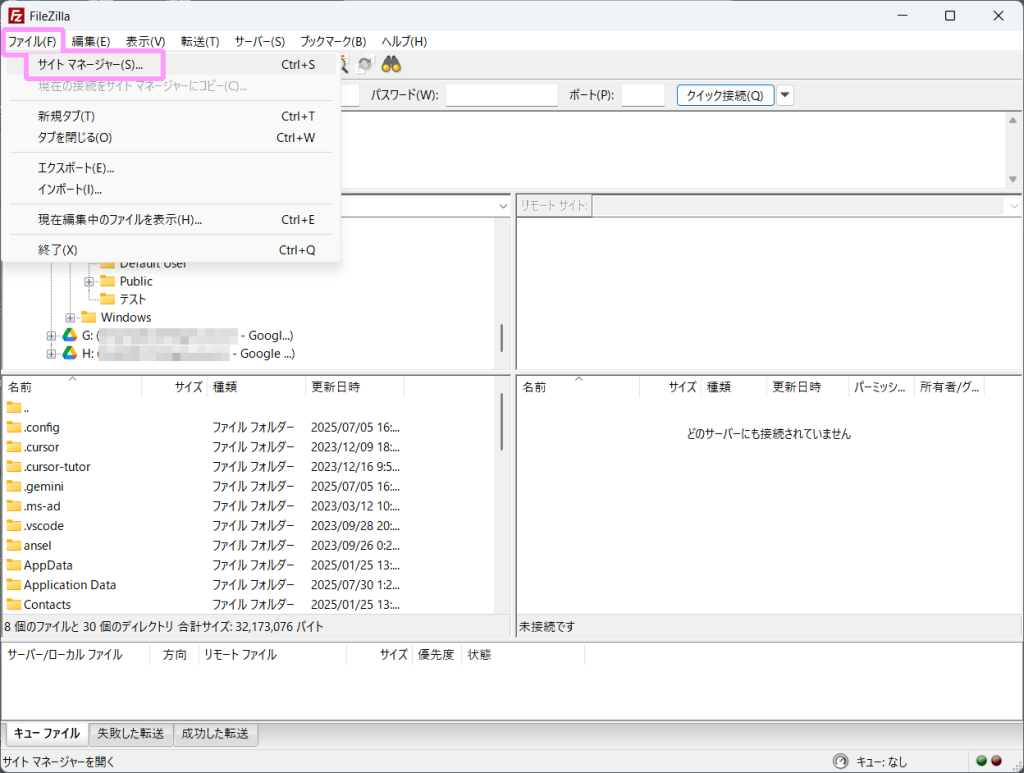
Task: Select the ansel folder row
Action: point(248,545)
